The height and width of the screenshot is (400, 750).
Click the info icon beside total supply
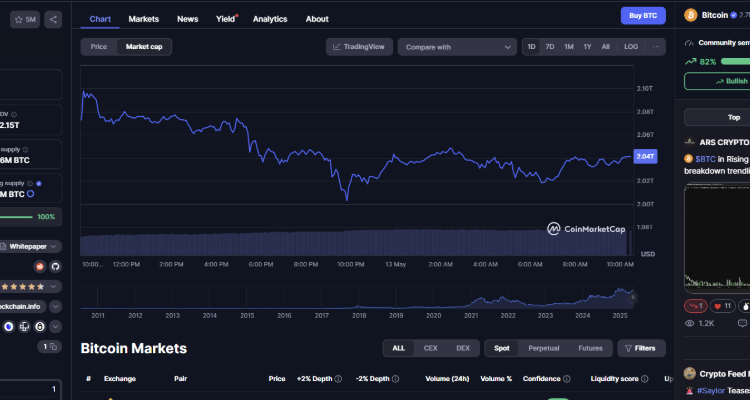coord(25,149)
